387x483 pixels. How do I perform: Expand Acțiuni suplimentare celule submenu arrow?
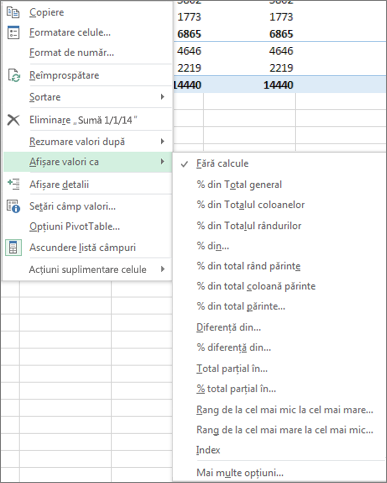[x=162, y=269]
